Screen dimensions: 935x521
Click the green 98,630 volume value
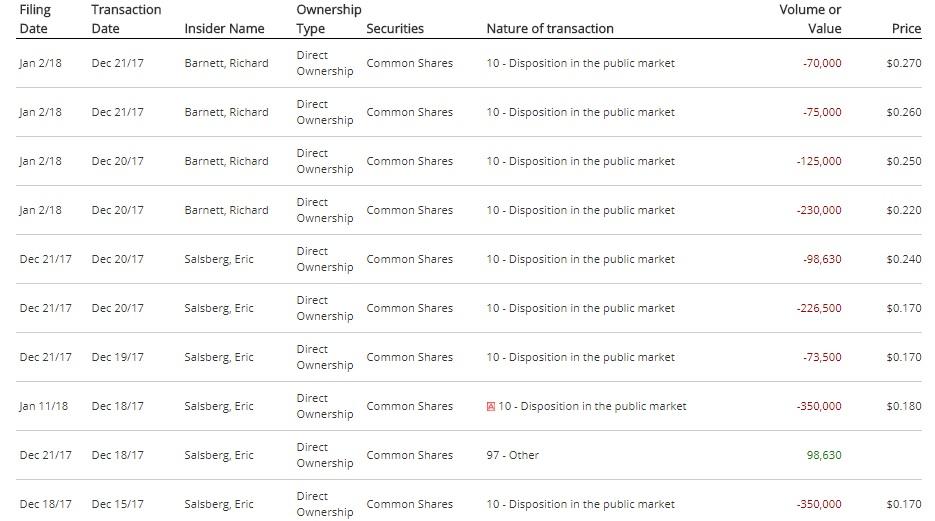[x=824, y=455]
